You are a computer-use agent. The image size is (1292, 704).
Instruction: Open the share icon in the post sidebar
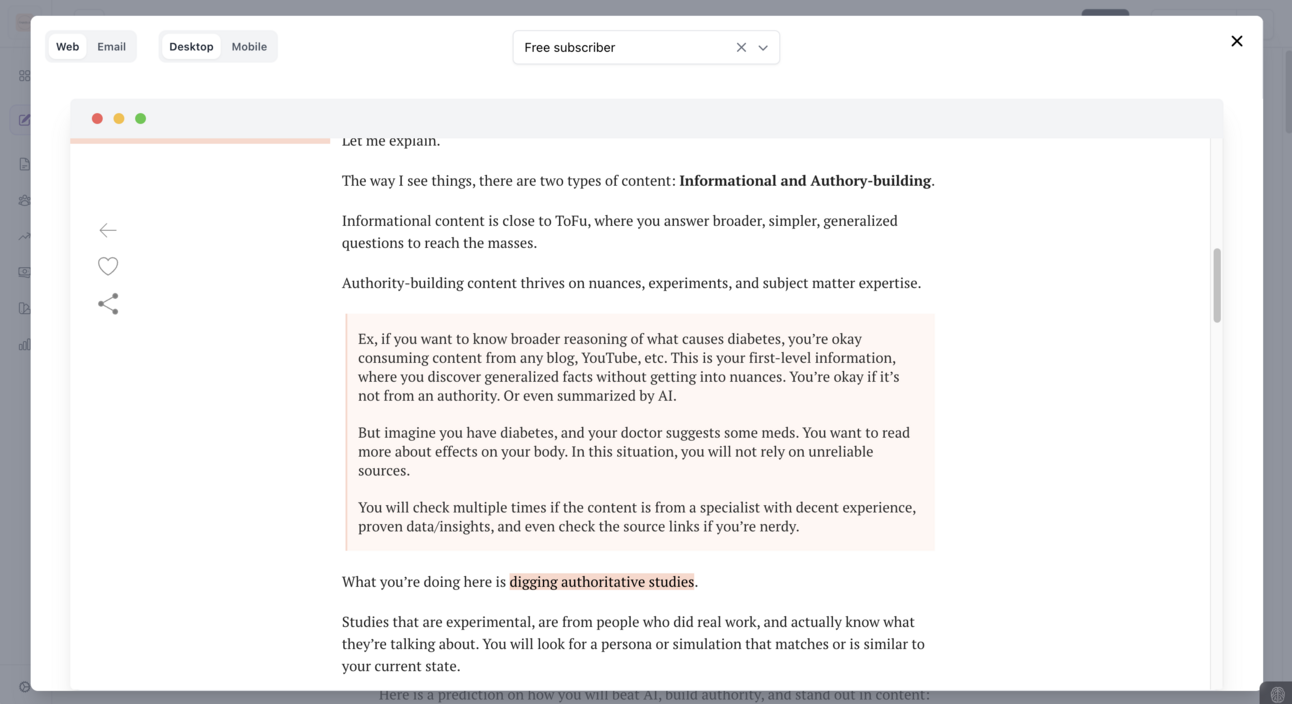click(x=108, y=304)
